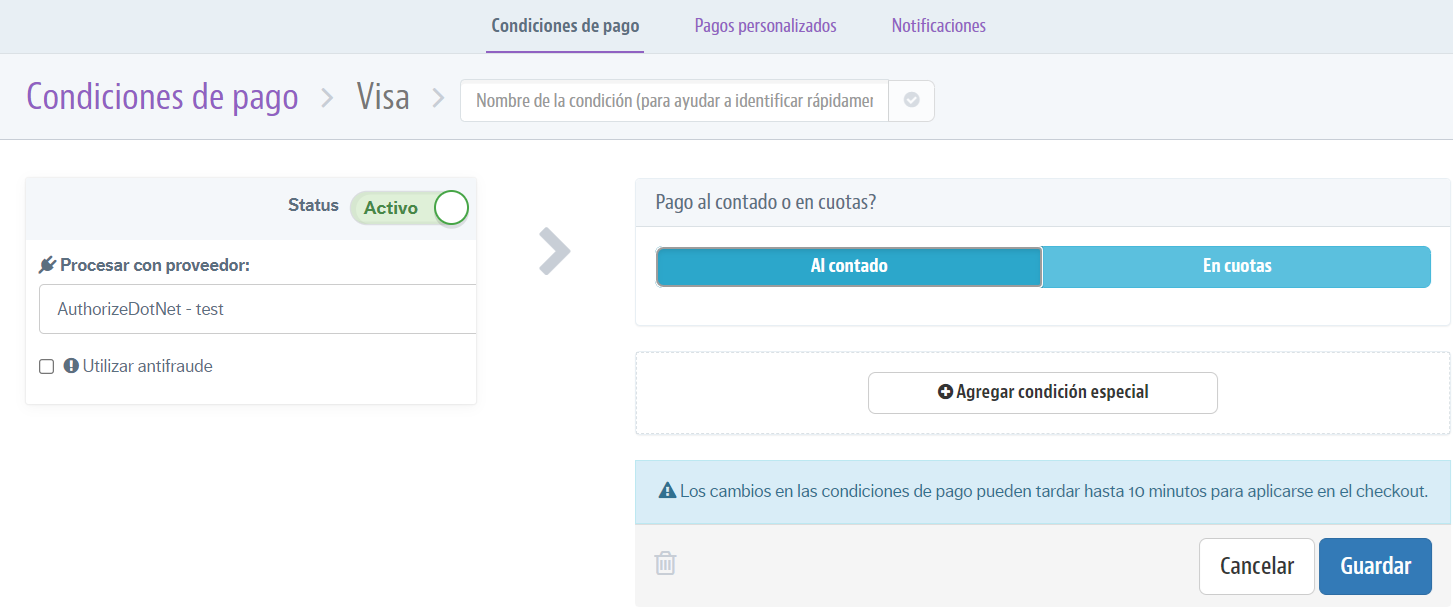1453x610 pixels.
Task: Click the large arrow chevron between panels
Action: [553, 252]
